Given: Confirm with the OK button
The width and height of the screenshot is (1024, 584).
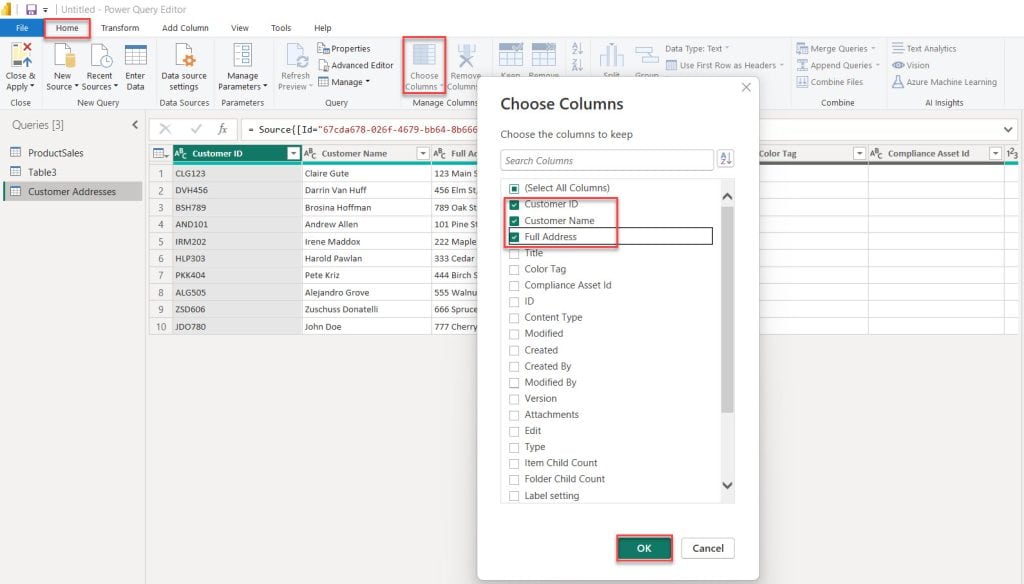Looking at the screenshot, I should point(644,548).
